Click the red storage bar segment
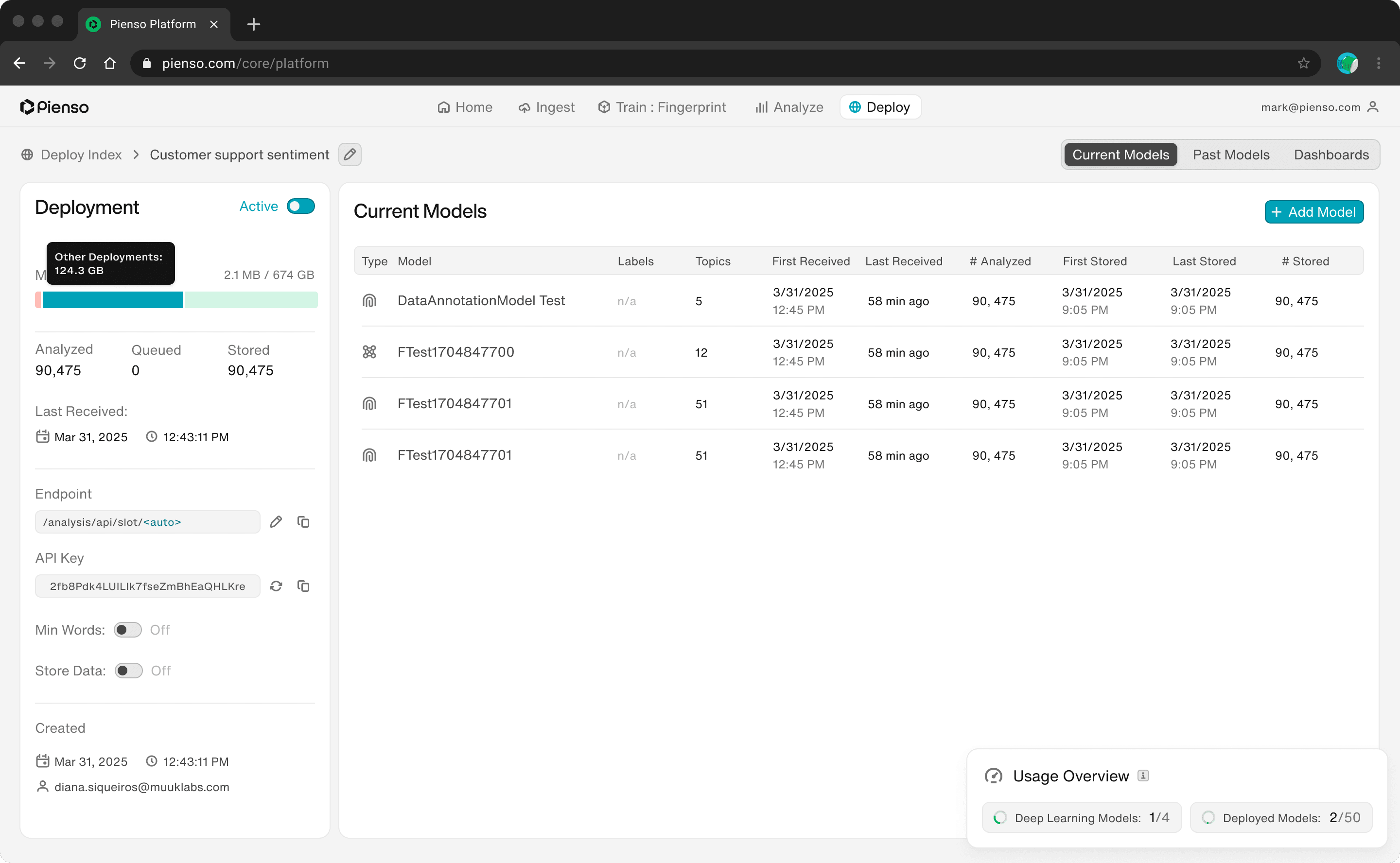This screenshot has width=1400, height=863. point(38,300)
